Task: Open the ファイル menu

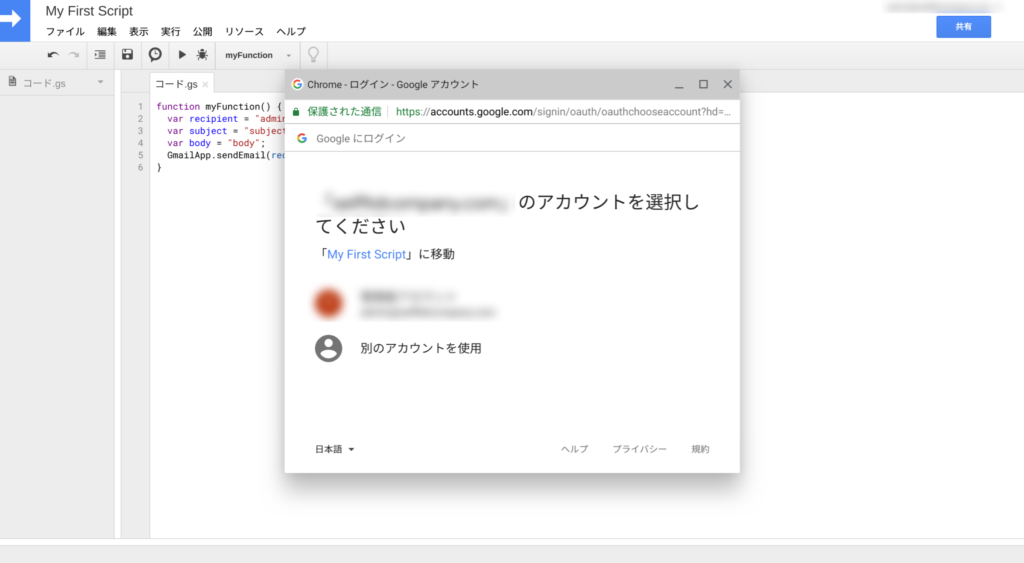Action: click(65, 31)
